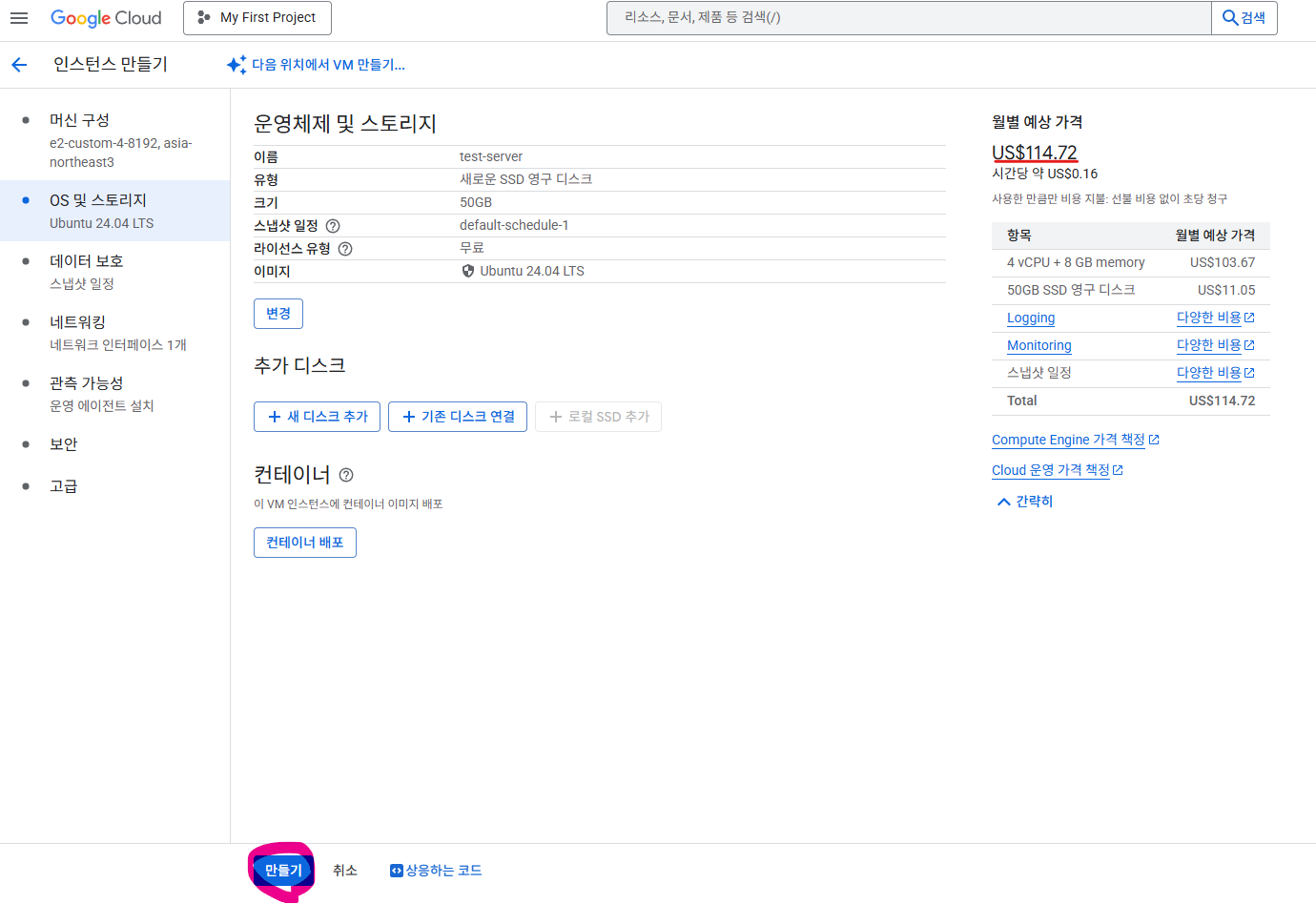Click the US$11.05 price cell
Screen dimensions: 1316x904
(x=1226, y=290)
